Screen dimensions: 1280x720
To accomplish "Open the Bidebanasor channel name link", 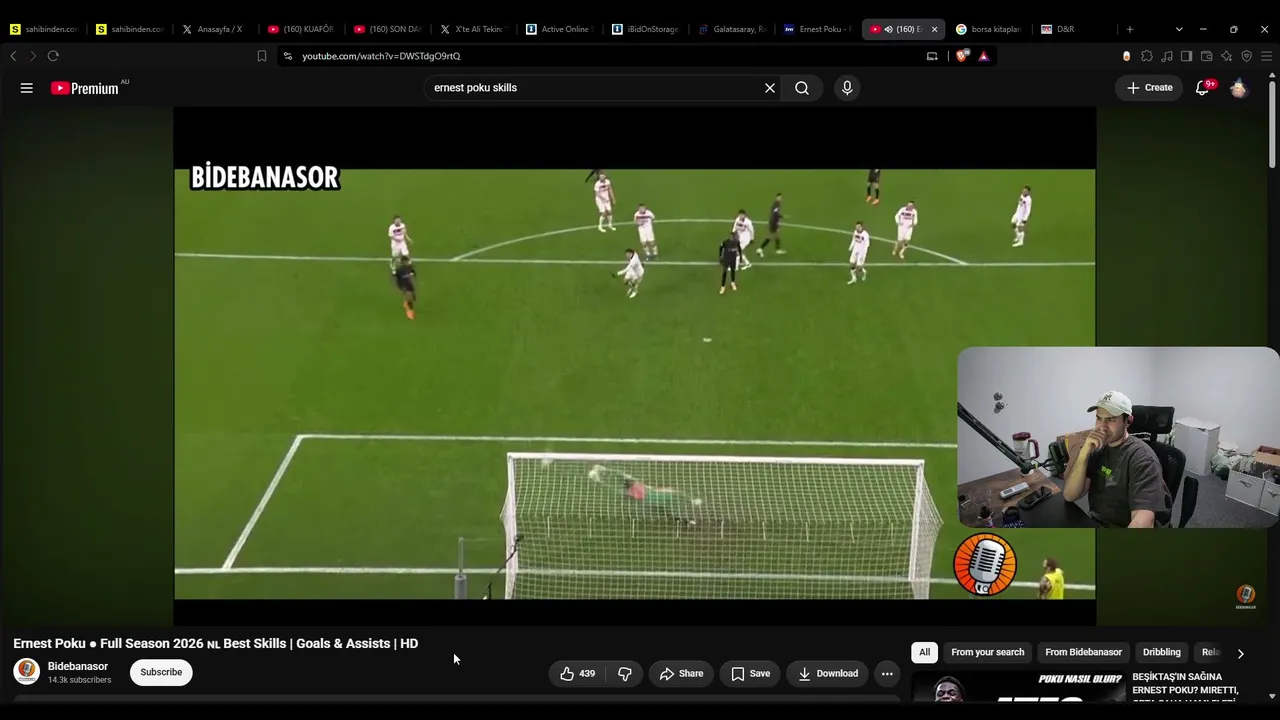I will [x=78, y=666].
